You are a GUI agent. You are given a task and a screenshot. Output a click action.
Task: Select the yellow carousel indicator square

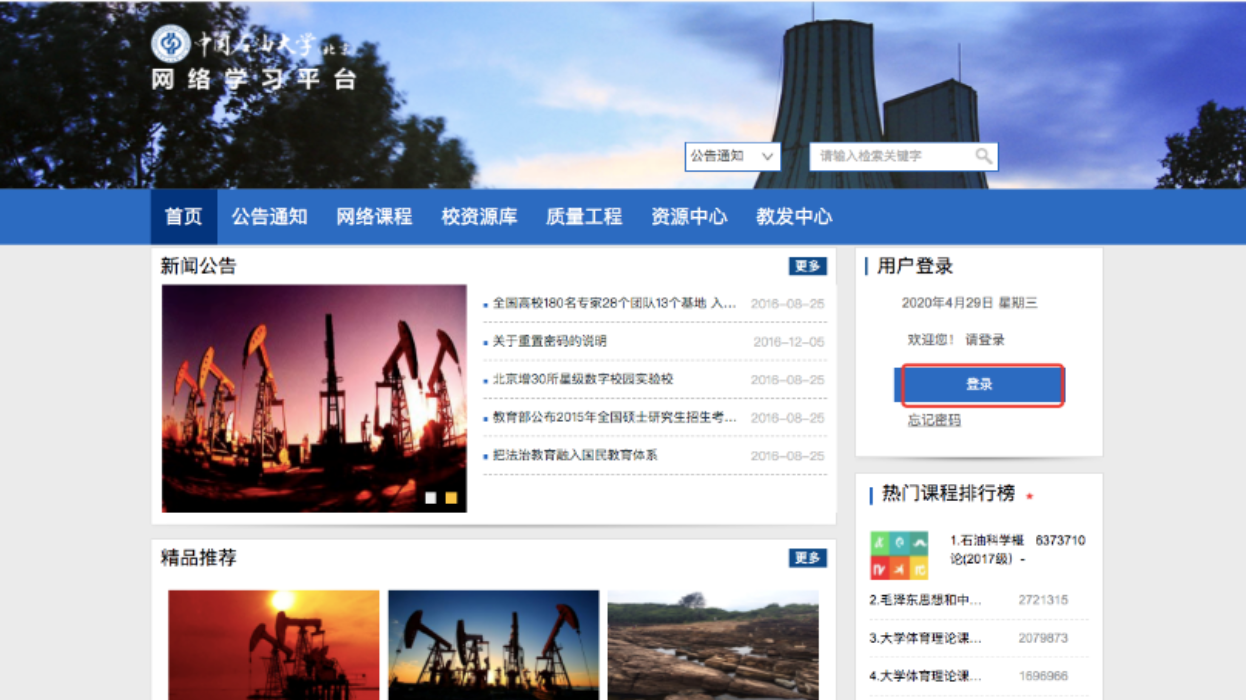[451, 497]
